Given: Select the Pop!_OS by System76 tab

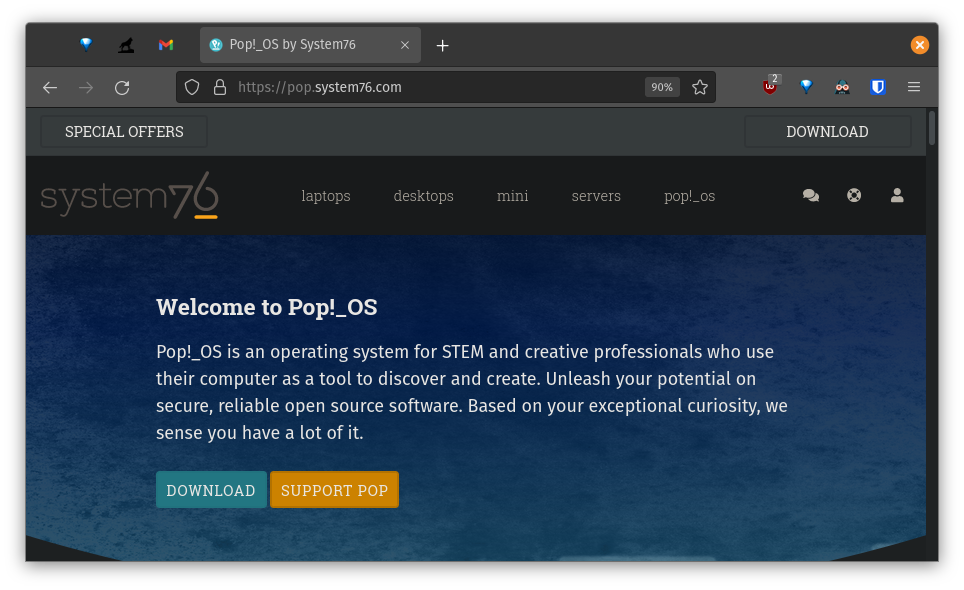Looking at the screenshot, I should point(310,45).
